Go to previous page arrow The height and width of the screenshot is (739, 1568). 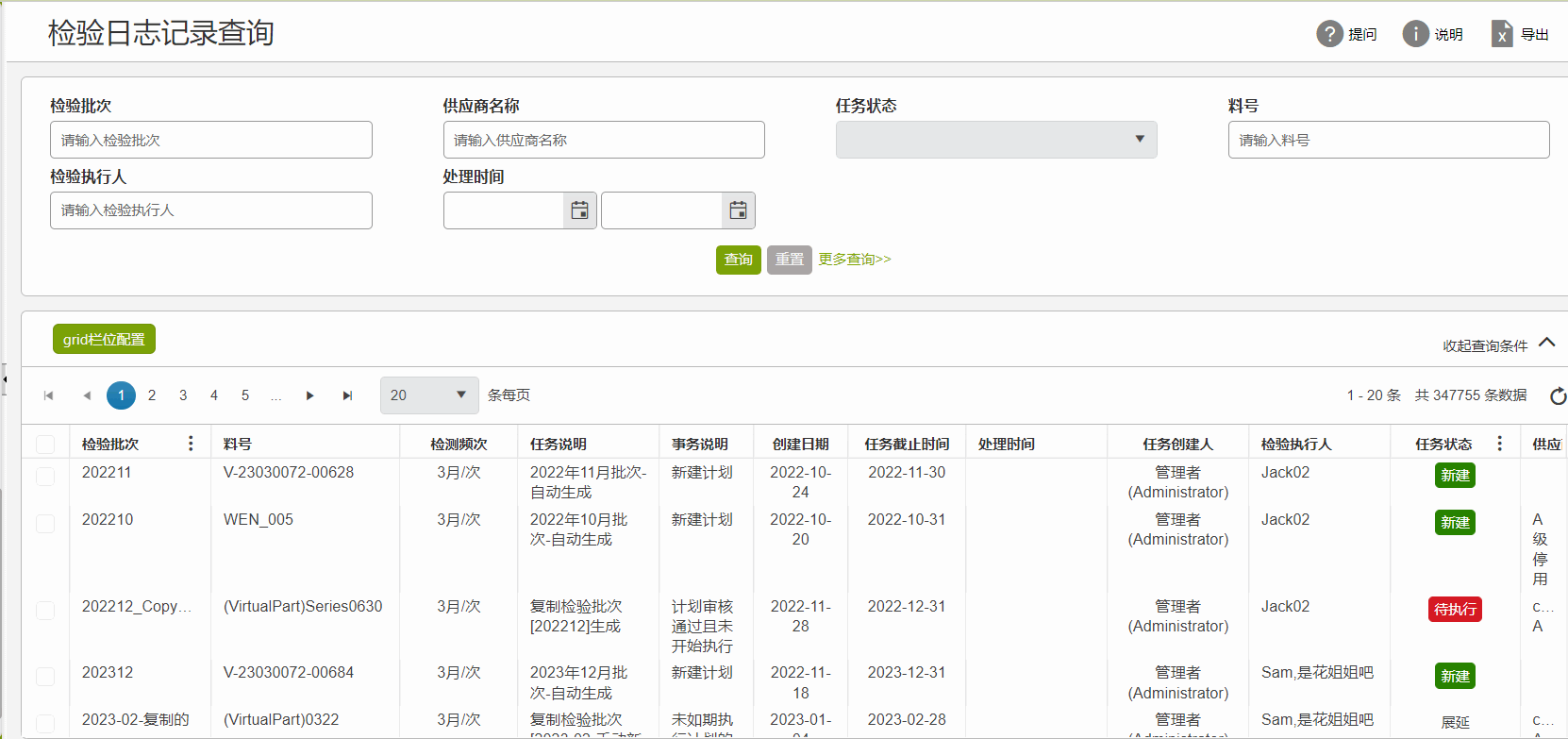tap(87, 395)
